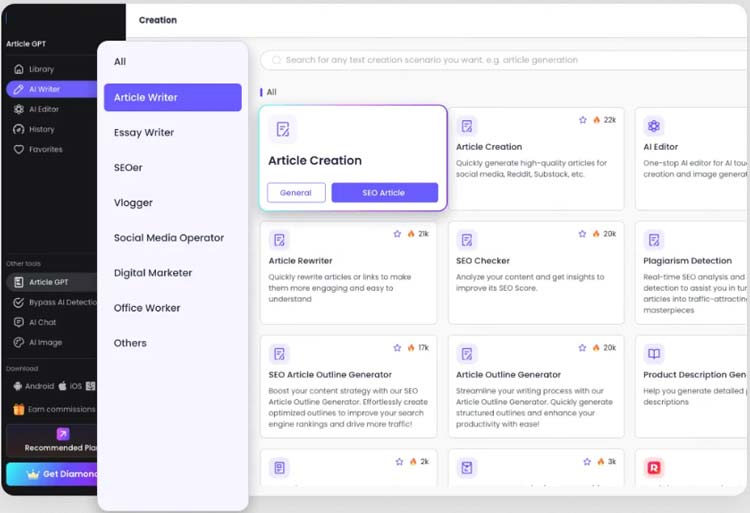Screen dimensions: 750x513
Task: Open the Article Outline Generator title
Action: 508,375
